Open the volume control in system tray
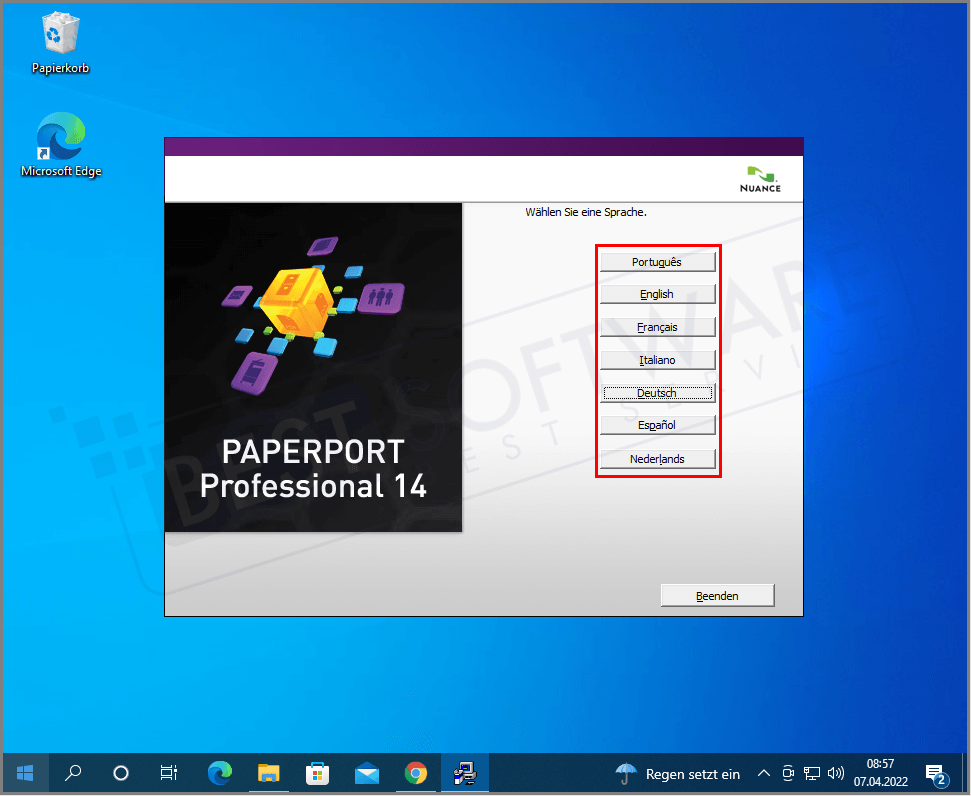Screen dimensions: 971x796 [x=836, y=772]
